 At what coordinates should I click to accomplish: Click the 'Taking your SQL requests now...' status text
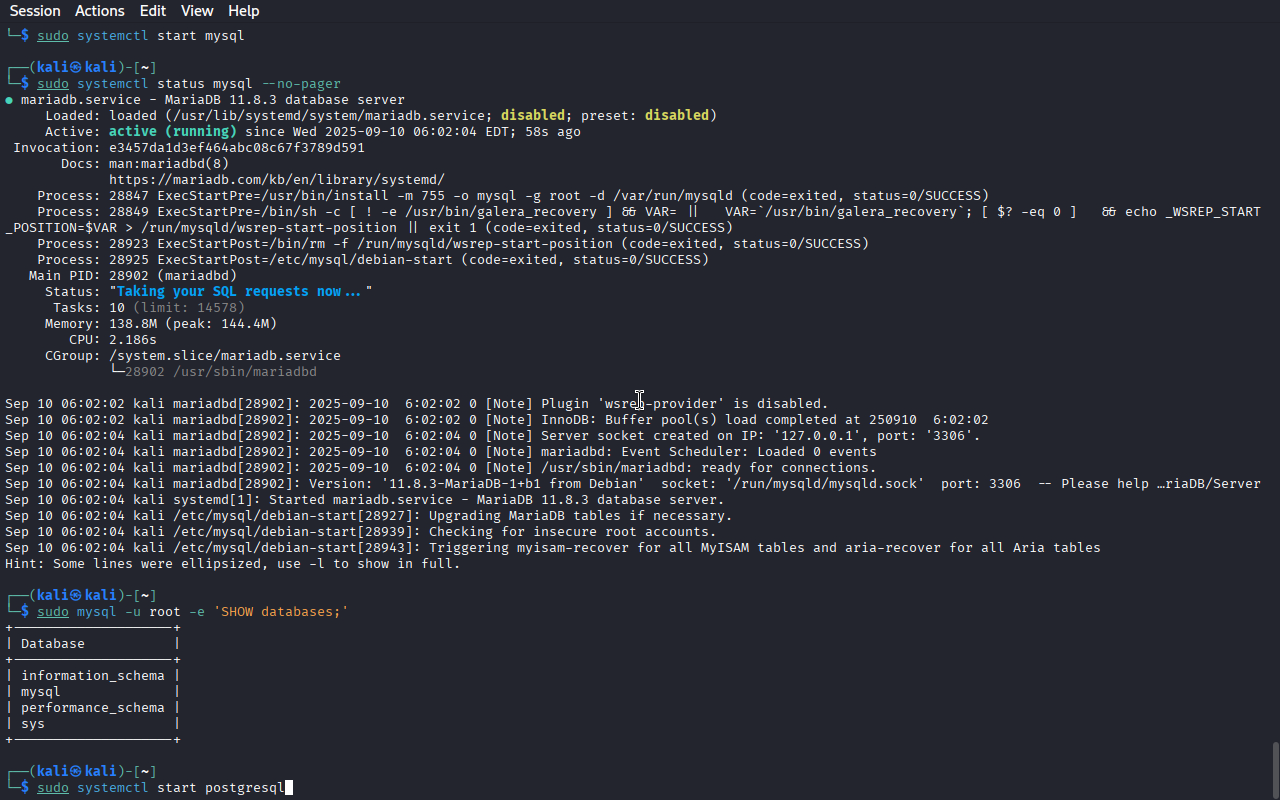tap(241, 292)
